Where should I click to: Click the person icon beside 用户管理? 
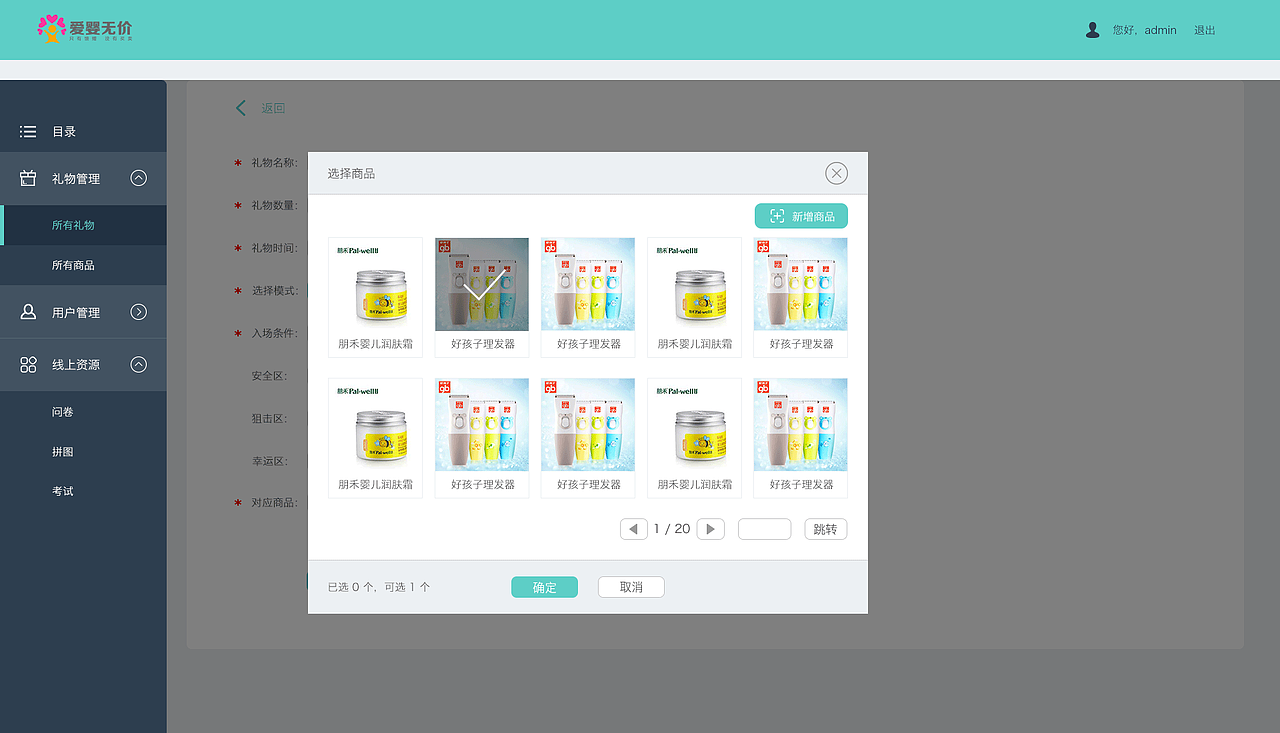coord(27,311)
